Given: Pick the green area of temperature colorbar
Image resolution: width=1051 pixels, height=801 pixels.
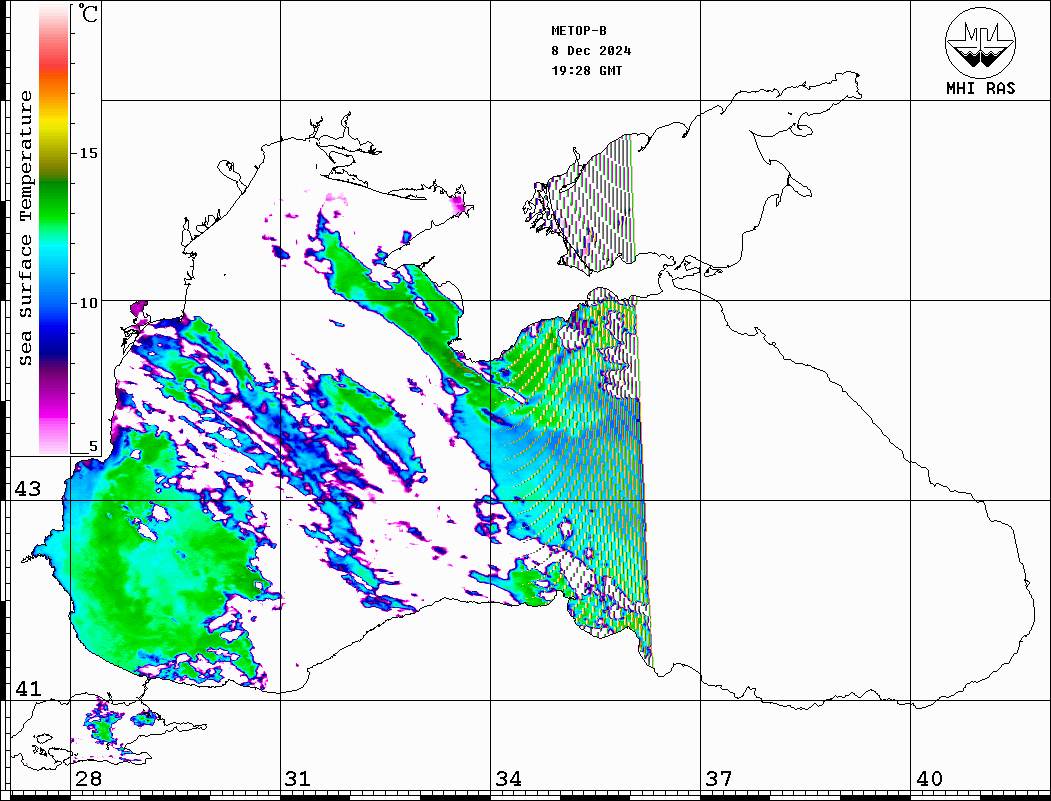Looking at the screenshot, I should pos(54,201).
